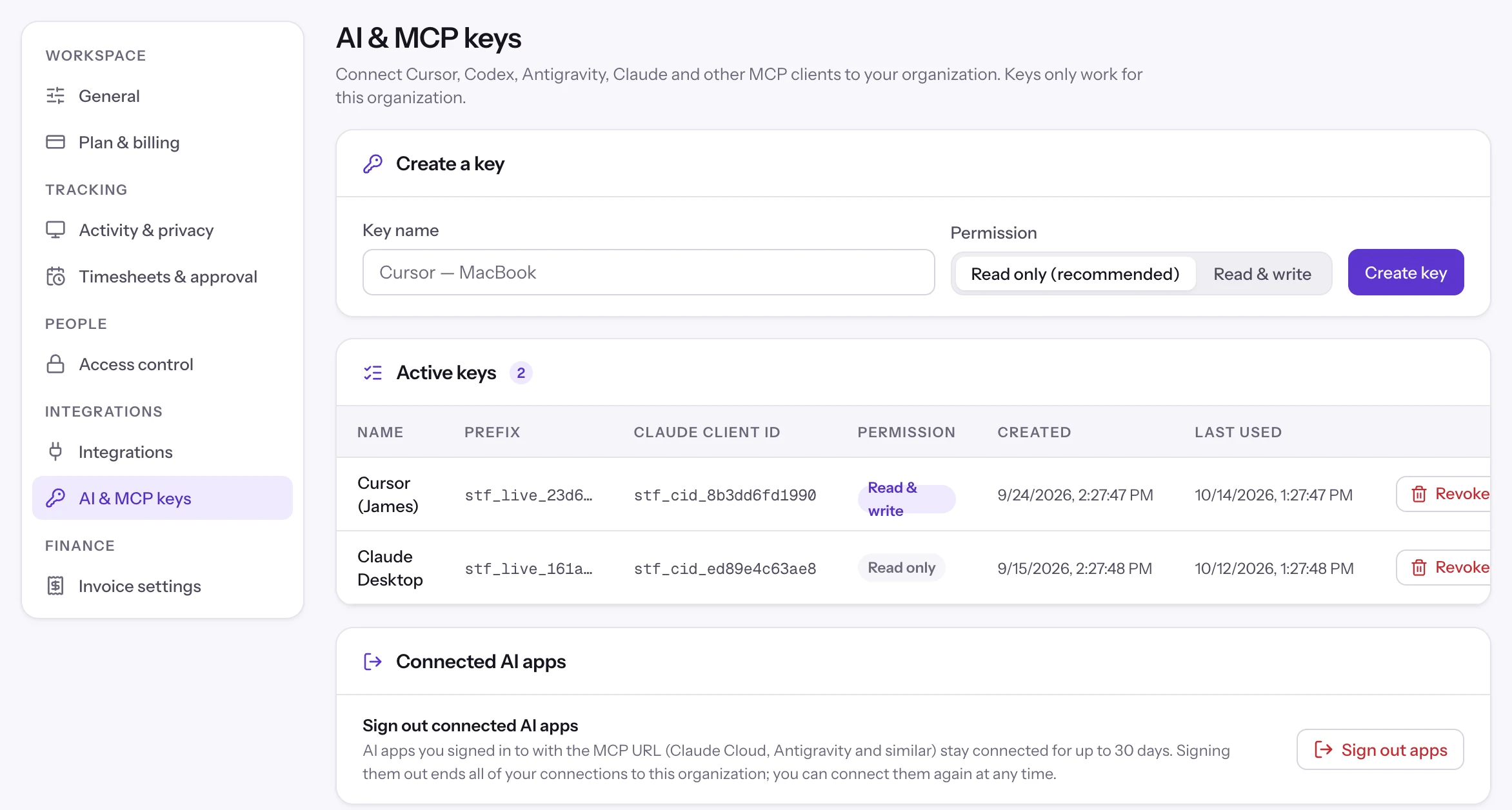Click the Plan & billing card icon
Screen dimensions: 1512x810
tap(55, 142)
